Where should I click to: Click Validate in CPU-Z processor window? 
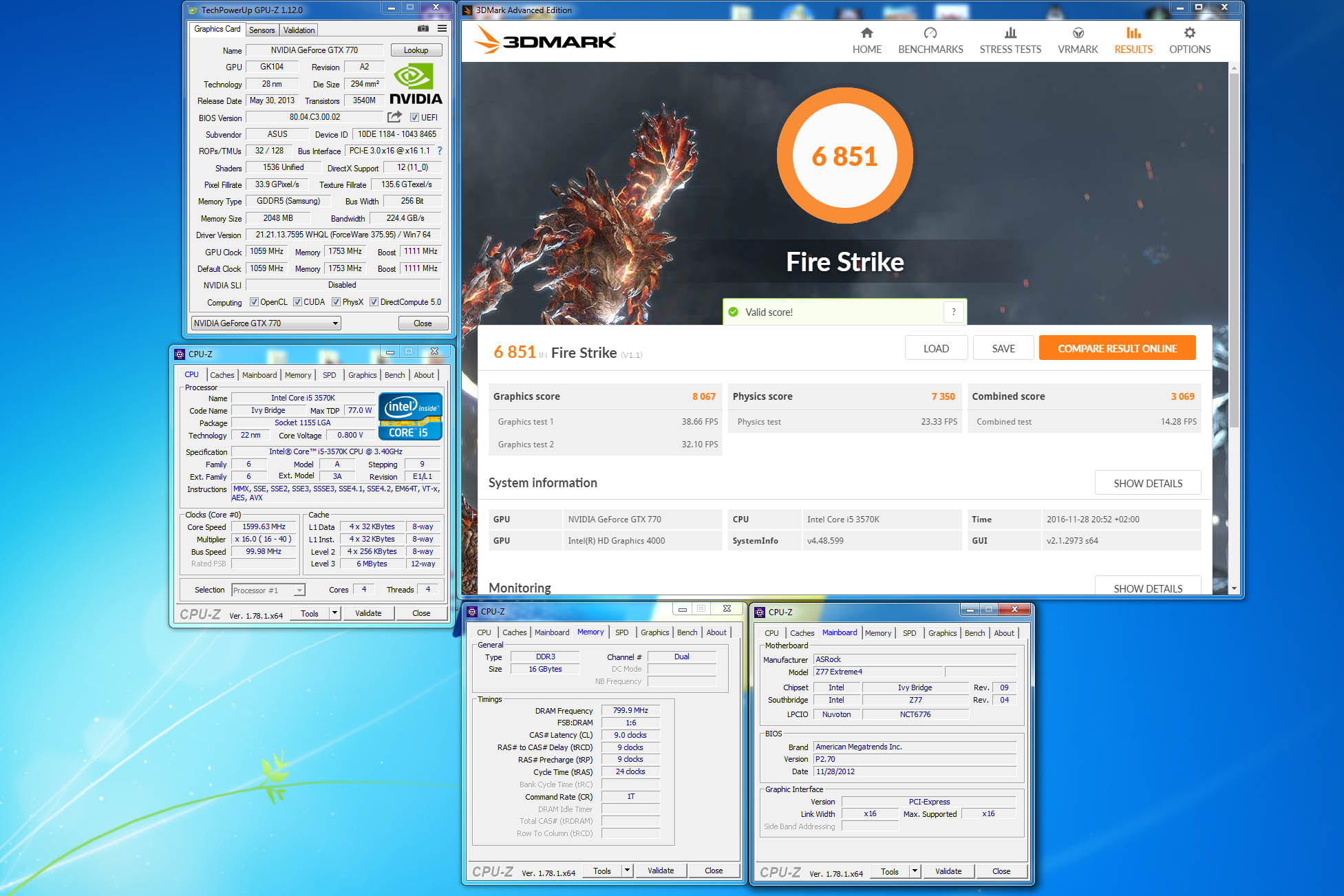tap(368, 613)
